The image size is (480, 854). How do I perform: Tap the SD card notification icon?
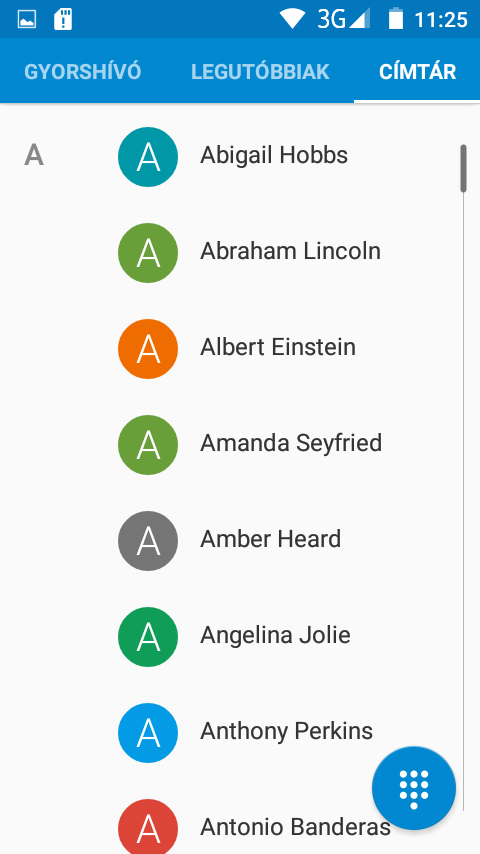click(63, 20)
